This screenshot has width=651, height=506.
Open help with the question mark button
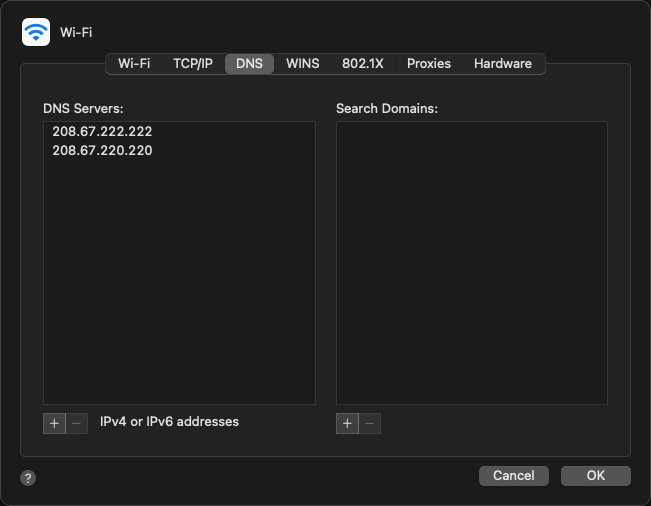pyautogui.click(x=28, y=478)
